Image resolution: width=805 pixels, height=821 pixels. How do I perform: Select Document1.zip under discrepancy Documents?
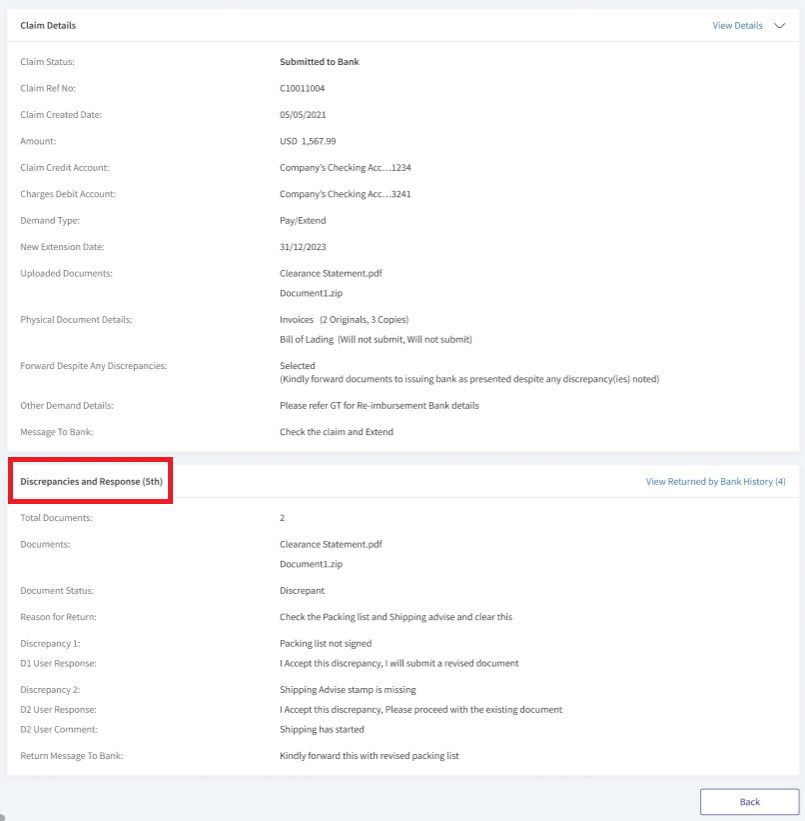311,564
